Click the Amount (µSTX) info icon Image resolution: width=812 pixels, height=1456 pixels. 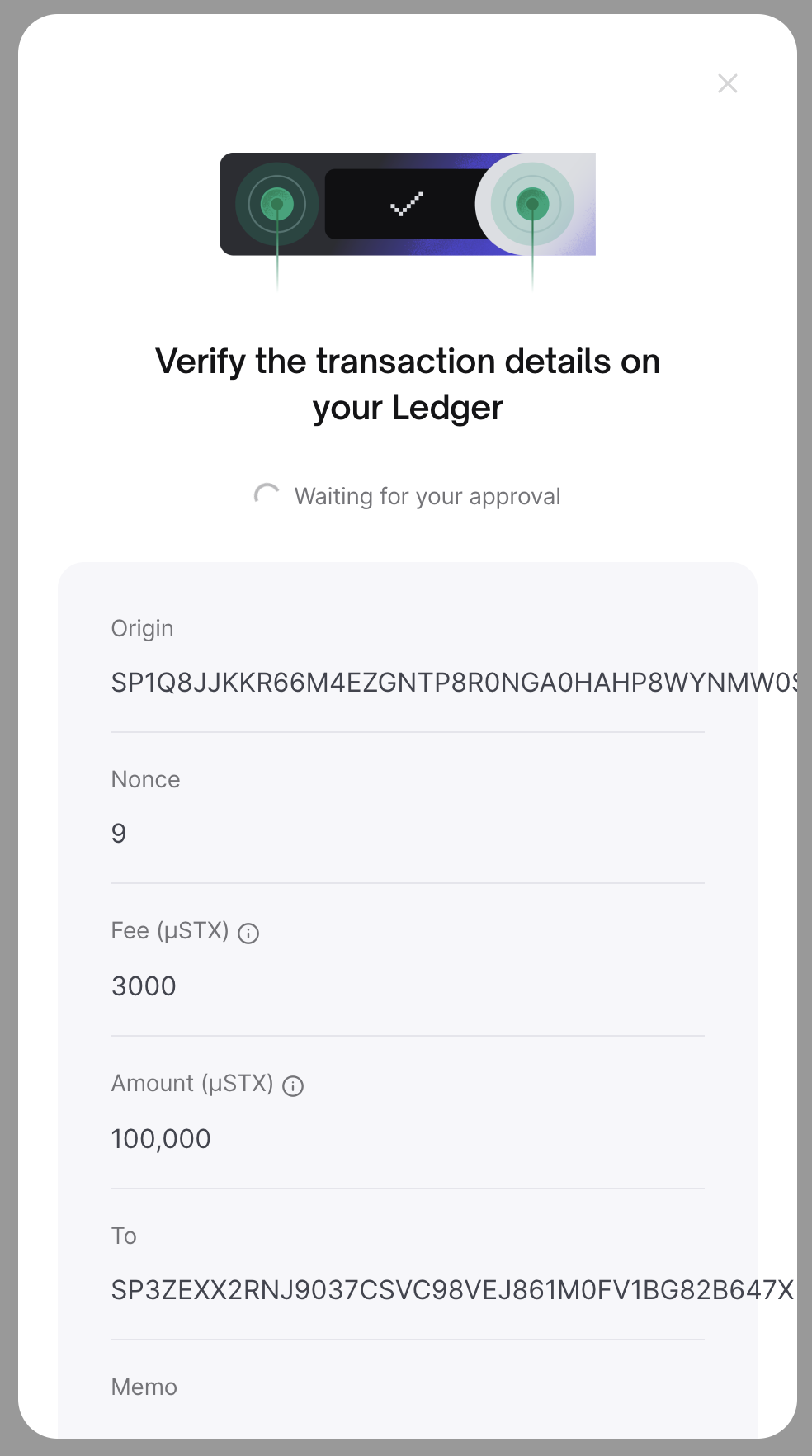click(293, 1085)
